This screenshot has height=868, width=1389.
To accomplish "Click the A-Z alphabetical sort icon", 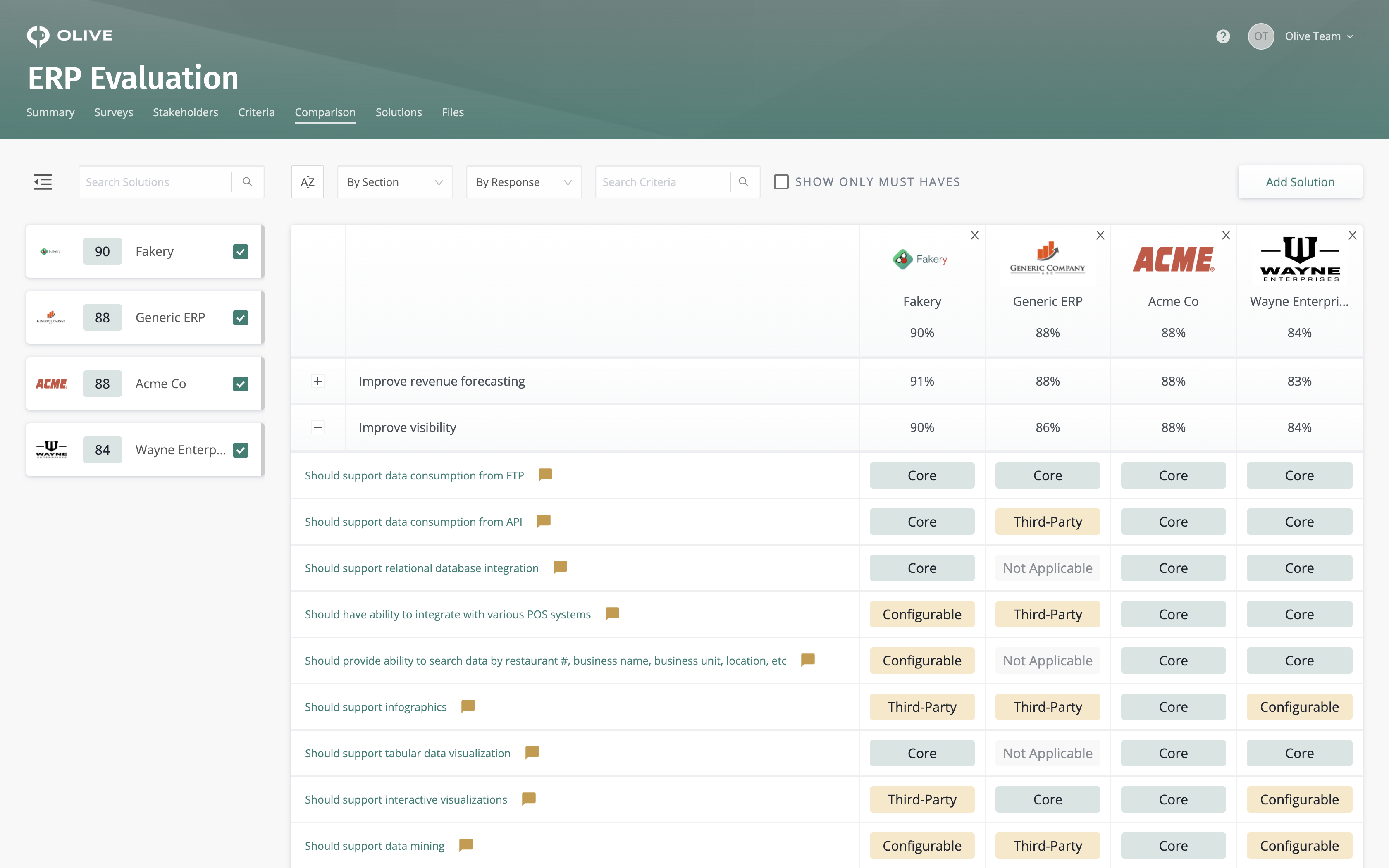I will 308,181.
